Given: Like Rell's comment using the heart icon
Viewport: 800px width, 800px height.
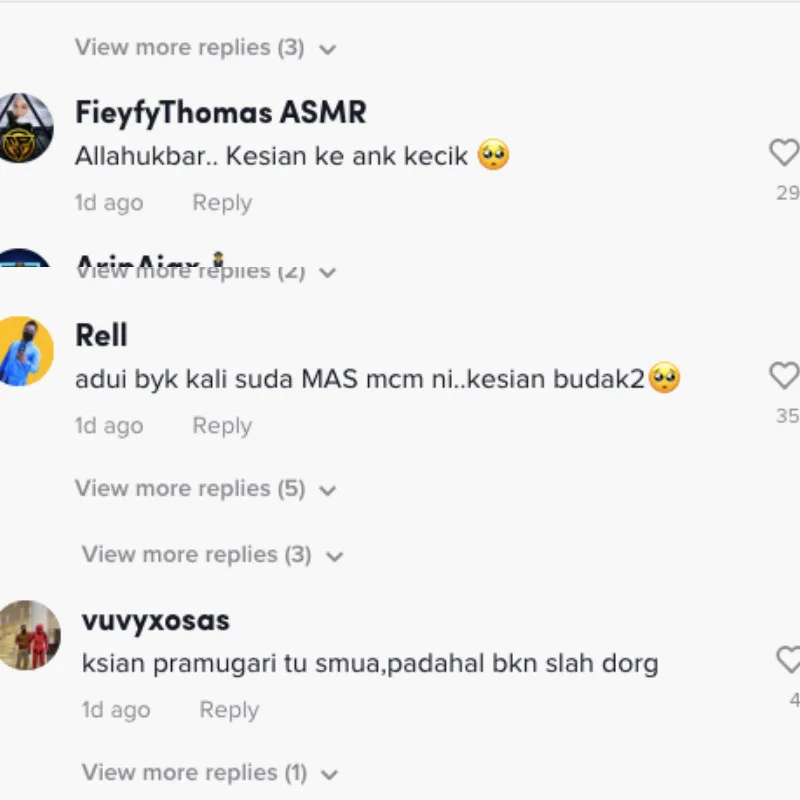Looking at the screenshot, I should [785, 376].
